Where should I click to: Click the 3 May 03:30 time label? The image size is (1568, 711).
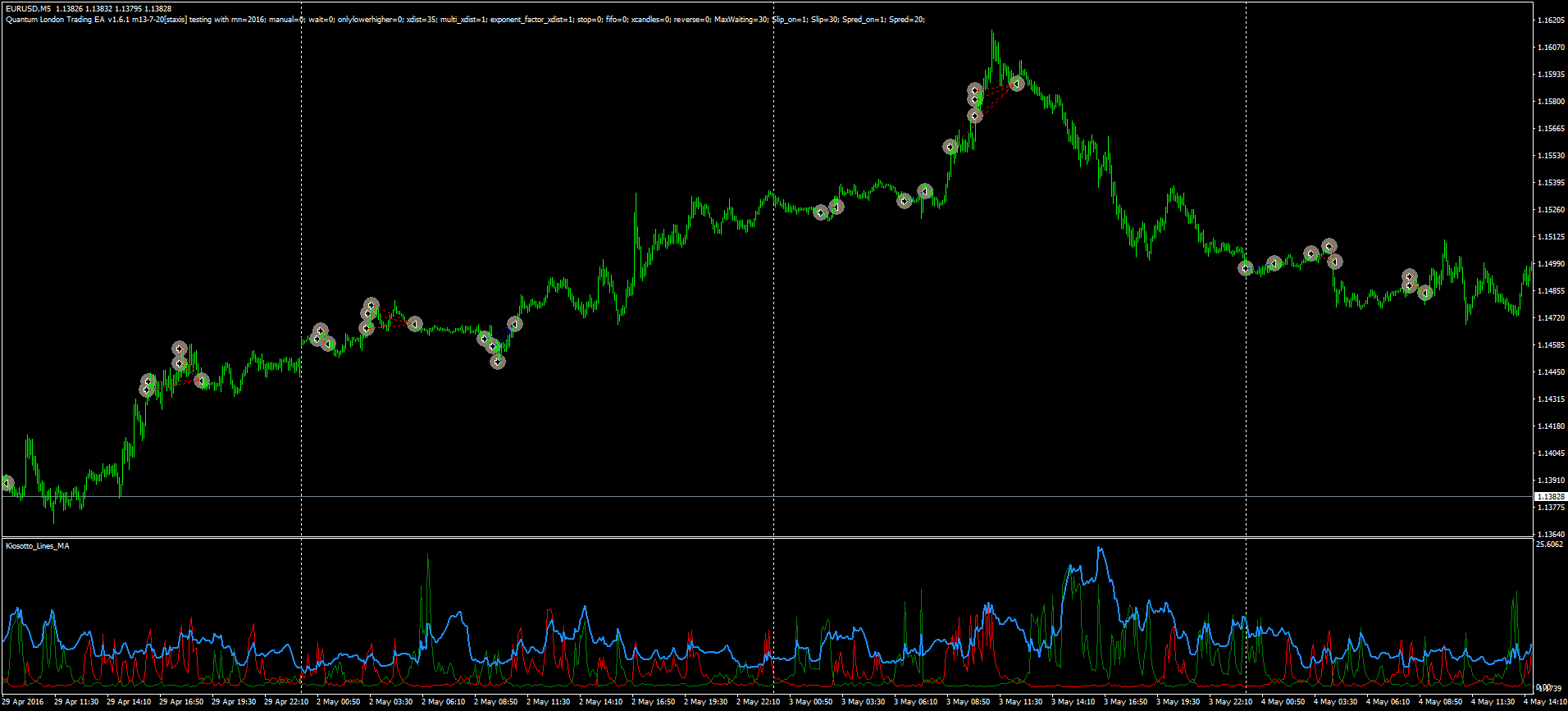pos(863,702)
